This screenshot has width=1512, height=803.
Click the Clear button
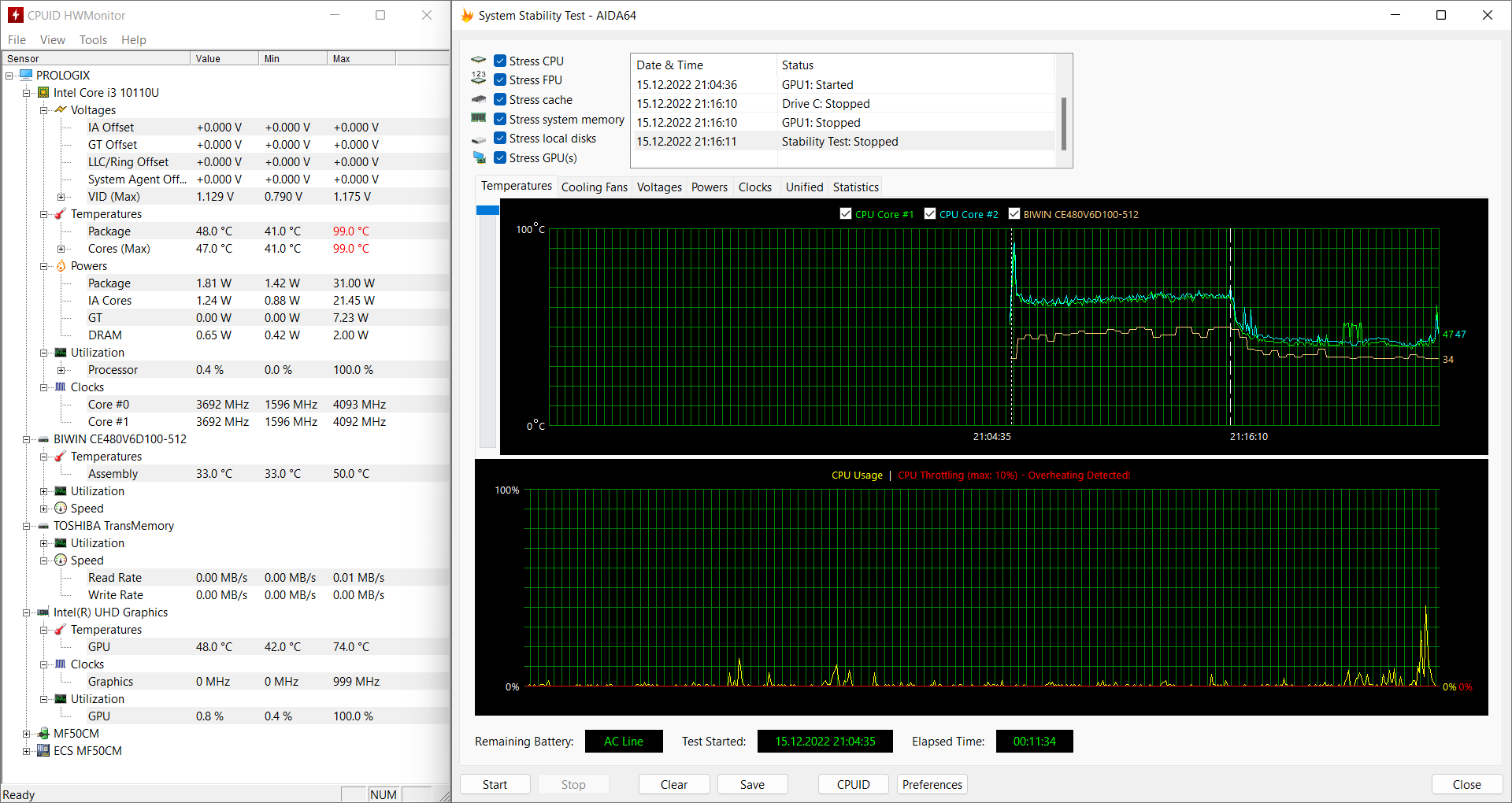[674, 784]
